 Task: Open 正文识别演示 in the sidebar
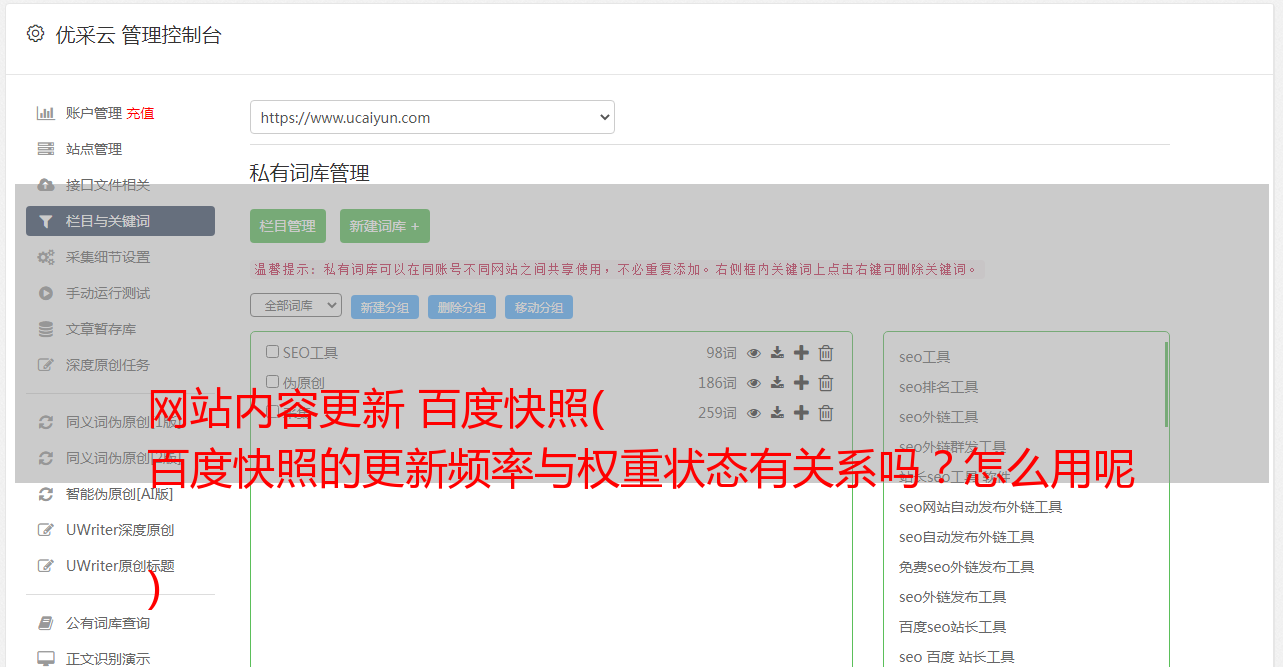[x=108, y=659]
